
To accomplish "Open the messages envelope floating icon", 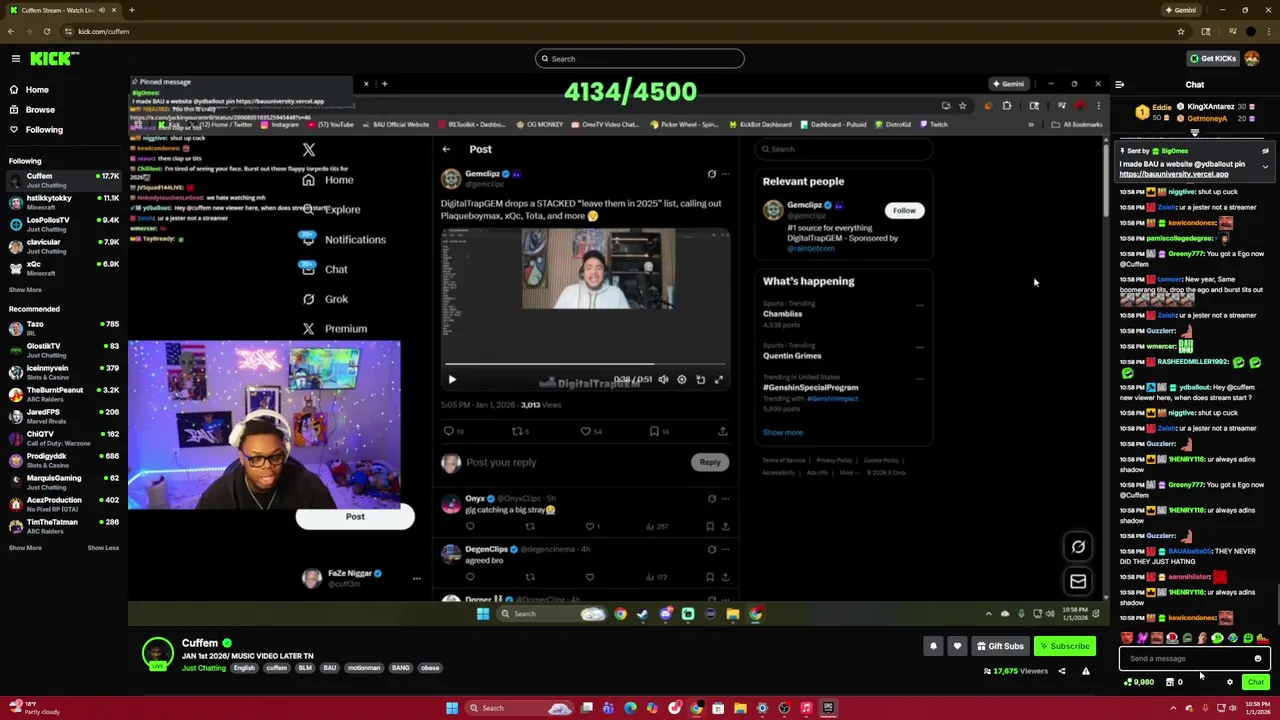I will coord(1078,582).
